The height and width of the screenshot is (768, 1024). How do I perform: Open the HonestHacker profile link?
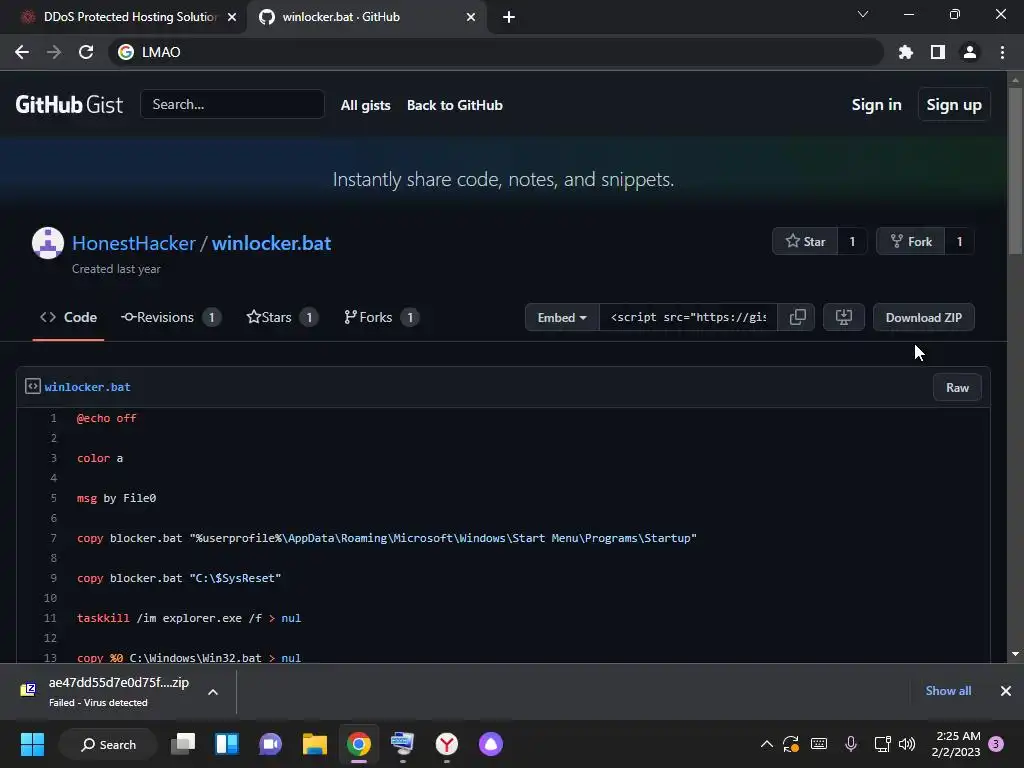tap(133, 243)
